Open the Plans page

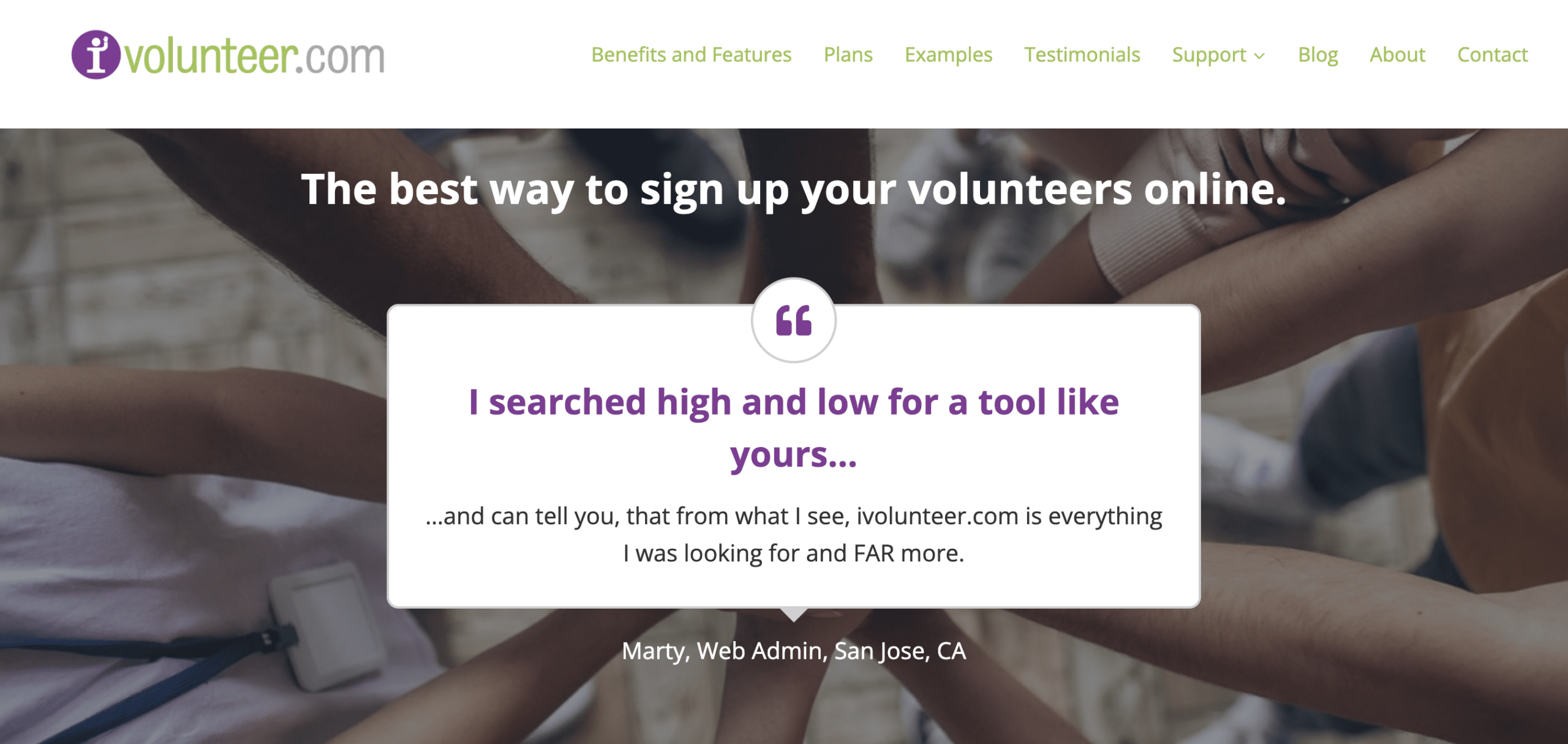pos(849,55)
